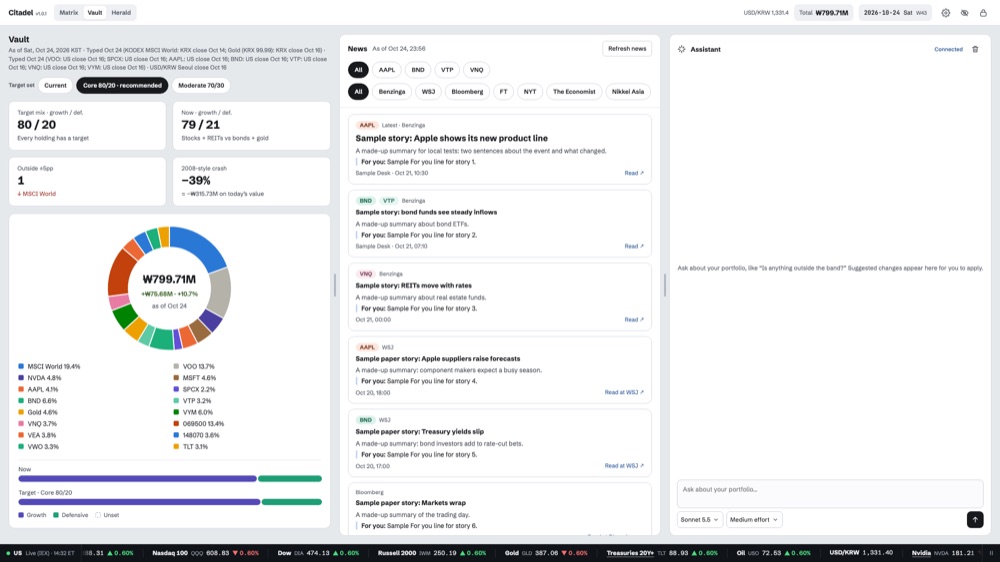This screenshot has height=562, width=1000.
Task: Send message with arrow button
Action: [x=974, y=519]
